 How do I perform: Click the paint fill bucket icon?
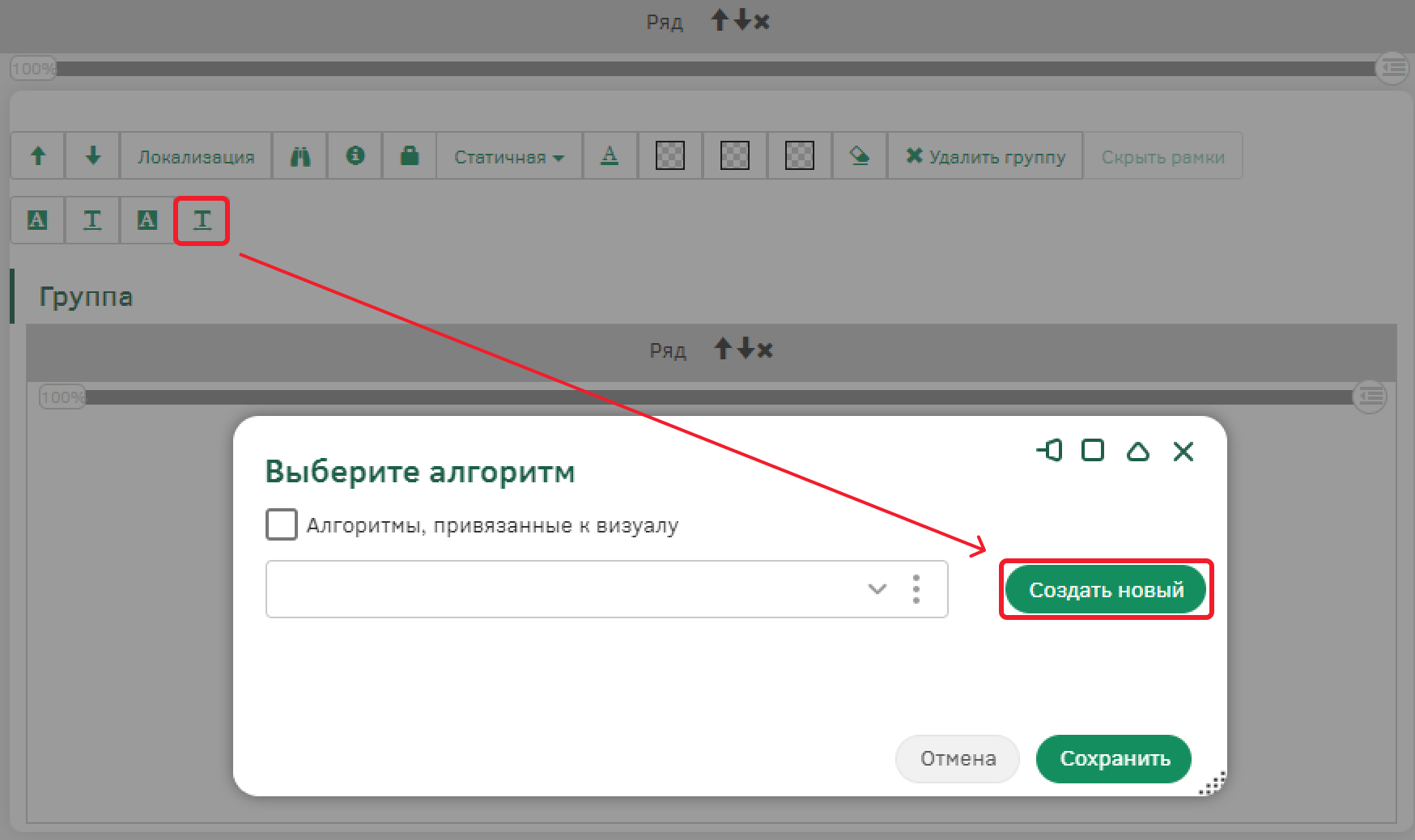click(860, 156)
